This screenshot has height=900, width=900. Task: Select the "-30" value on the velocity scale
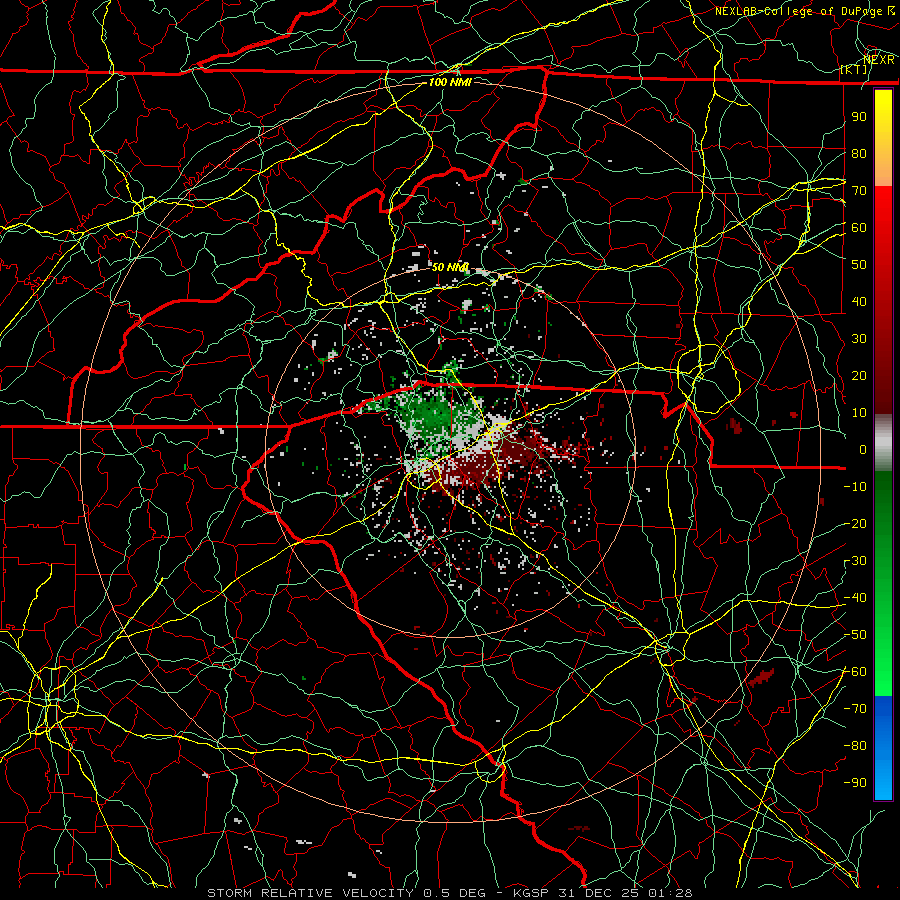(x=855, y=561)
